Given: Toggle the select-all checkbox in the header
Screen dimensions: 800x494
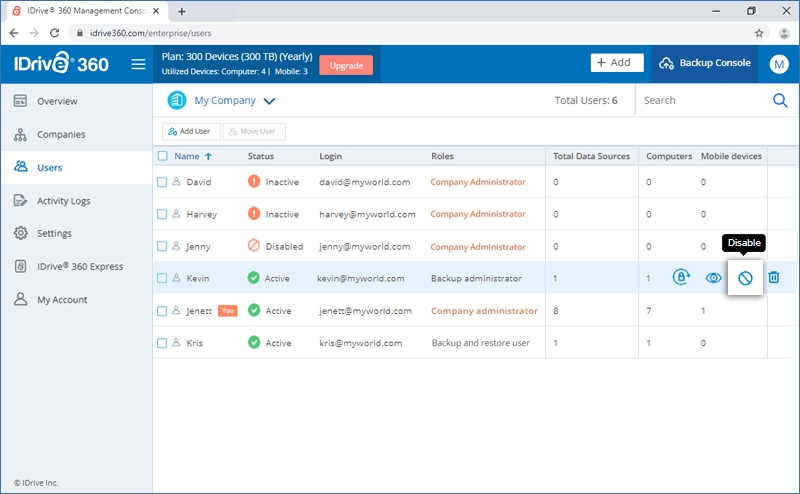Looking at the screenshot, I should tap(162, 156).
